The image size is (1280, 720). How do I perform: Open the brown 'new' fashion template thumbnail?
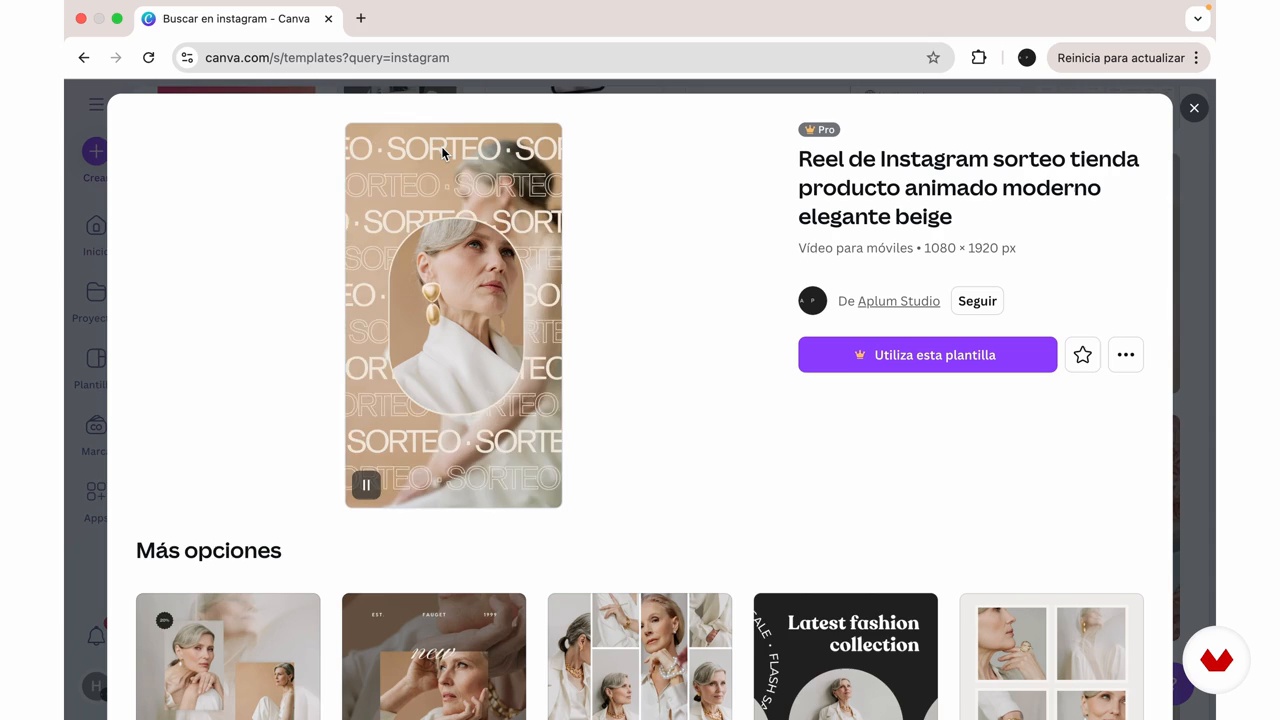click(x=434, y=656)
